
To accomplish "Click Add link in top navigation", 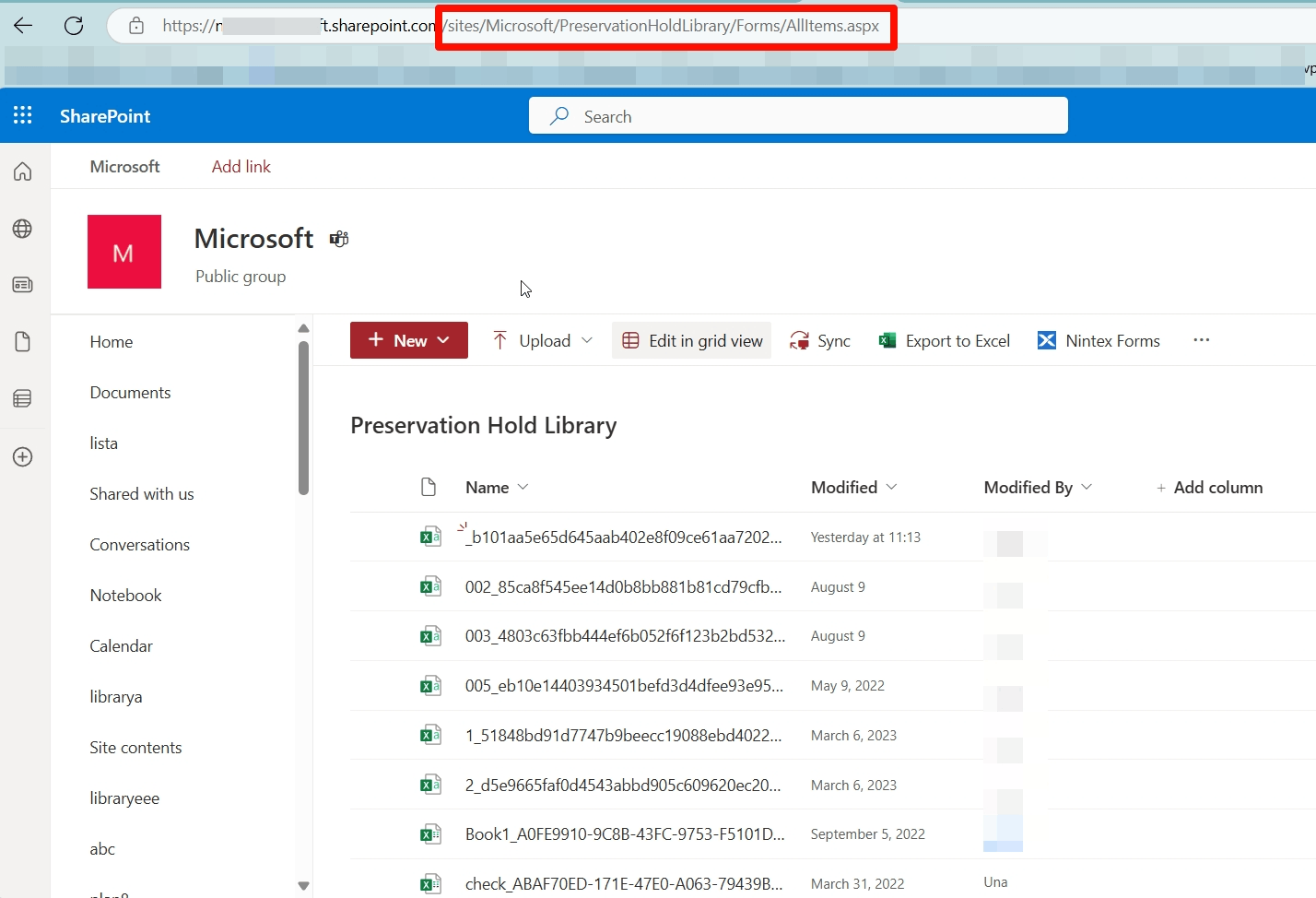I will pos(241,167).
